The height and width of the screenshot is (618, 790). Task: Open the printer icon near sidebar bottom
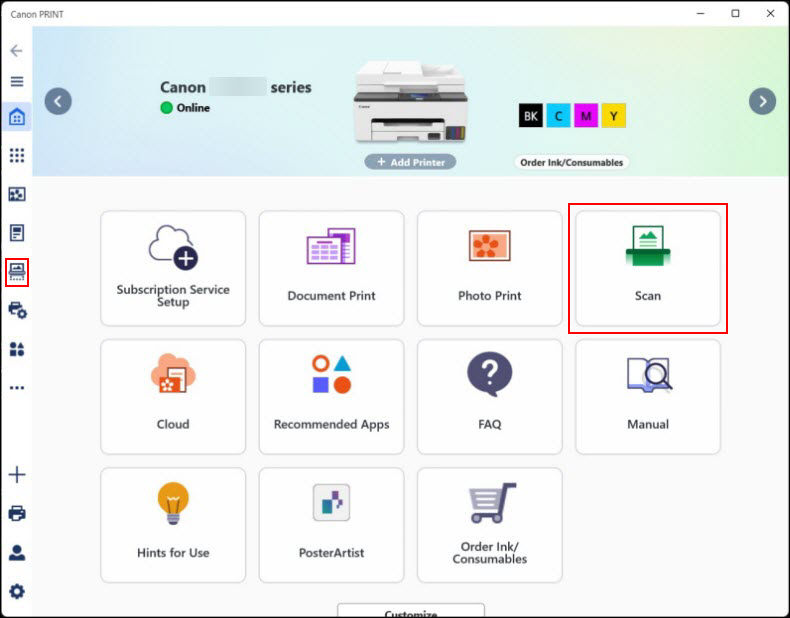[17, 513]
